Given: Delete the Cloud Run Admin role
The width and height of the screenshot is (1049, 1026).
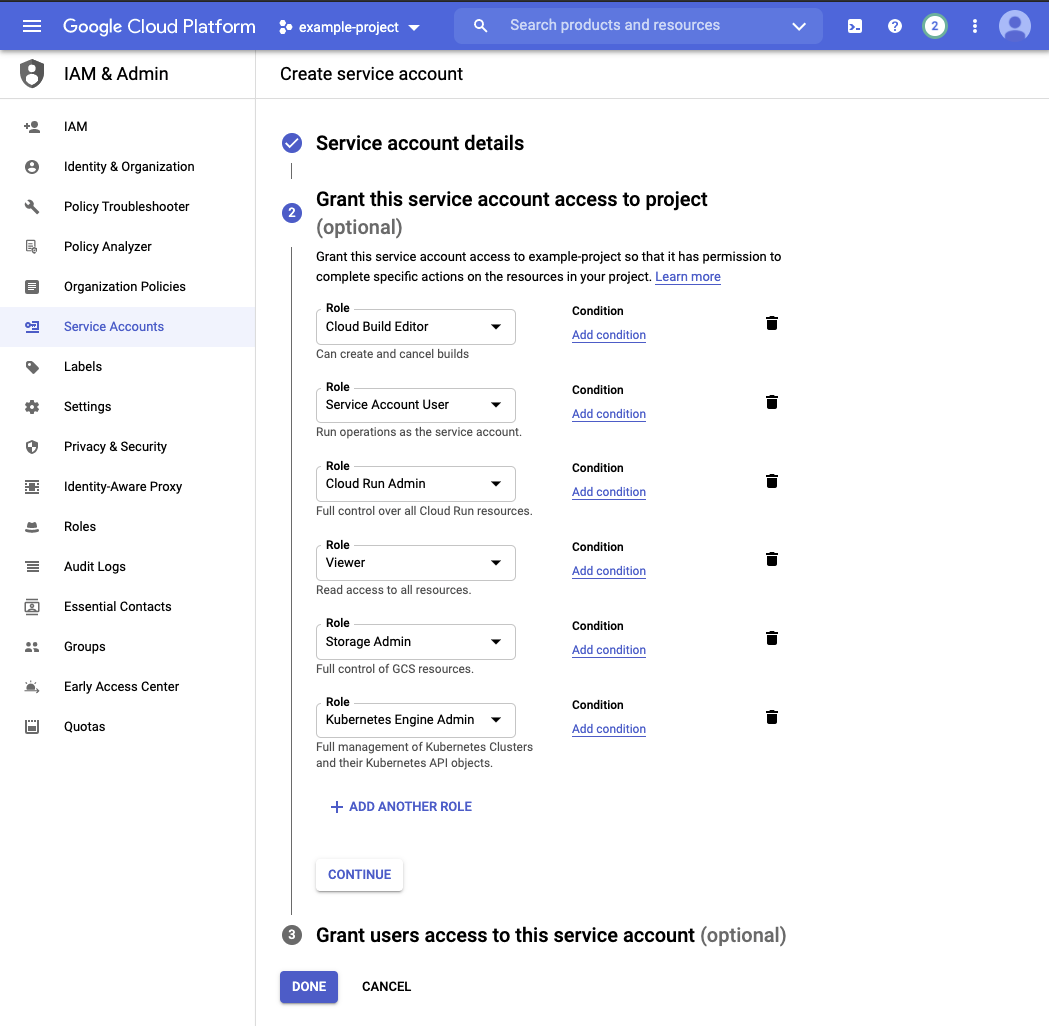Looking at the screenshot, I should point(771,481).
